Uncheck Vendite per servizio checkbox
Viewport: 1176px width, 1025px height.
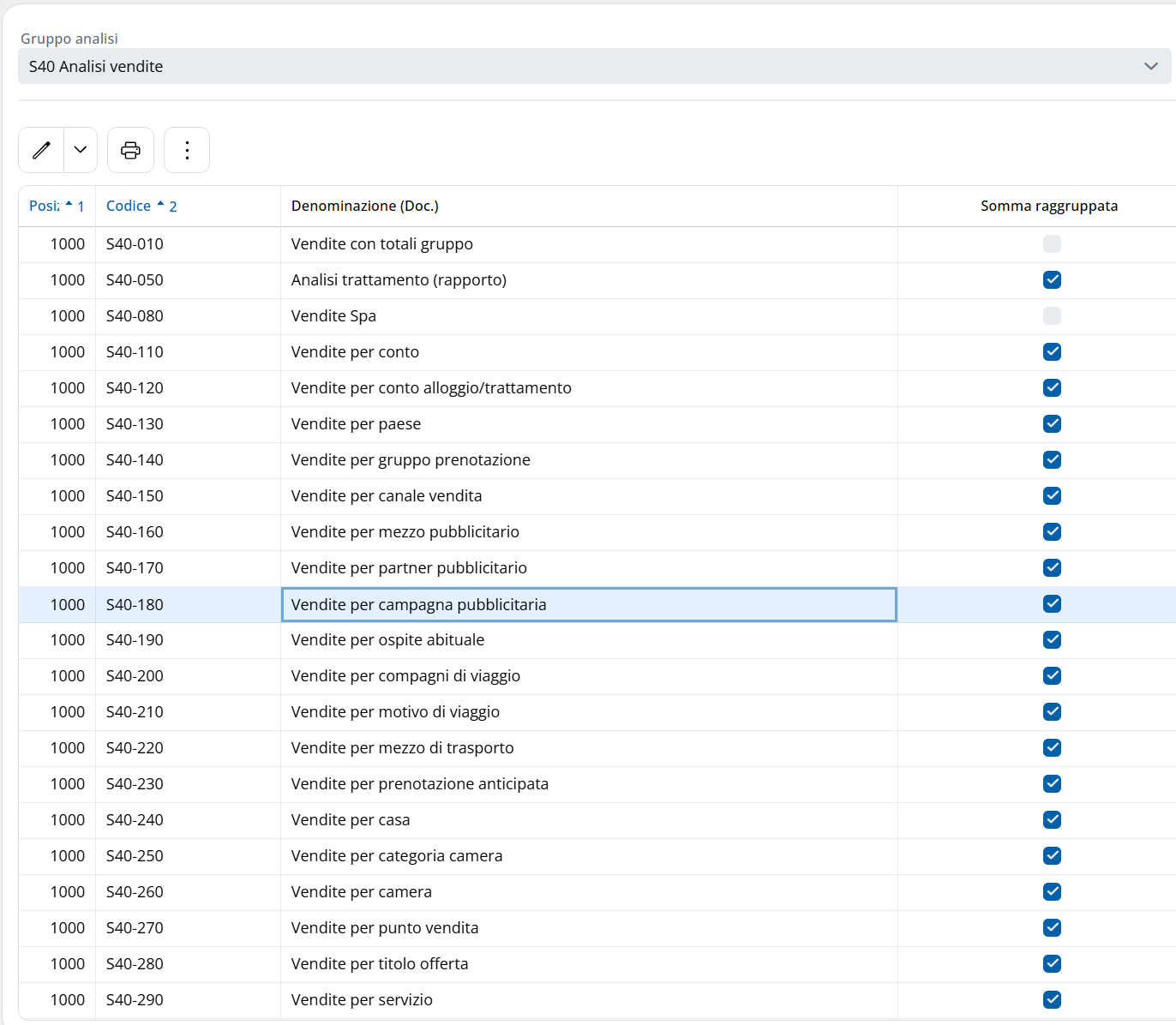(x=1052, y=1000)
